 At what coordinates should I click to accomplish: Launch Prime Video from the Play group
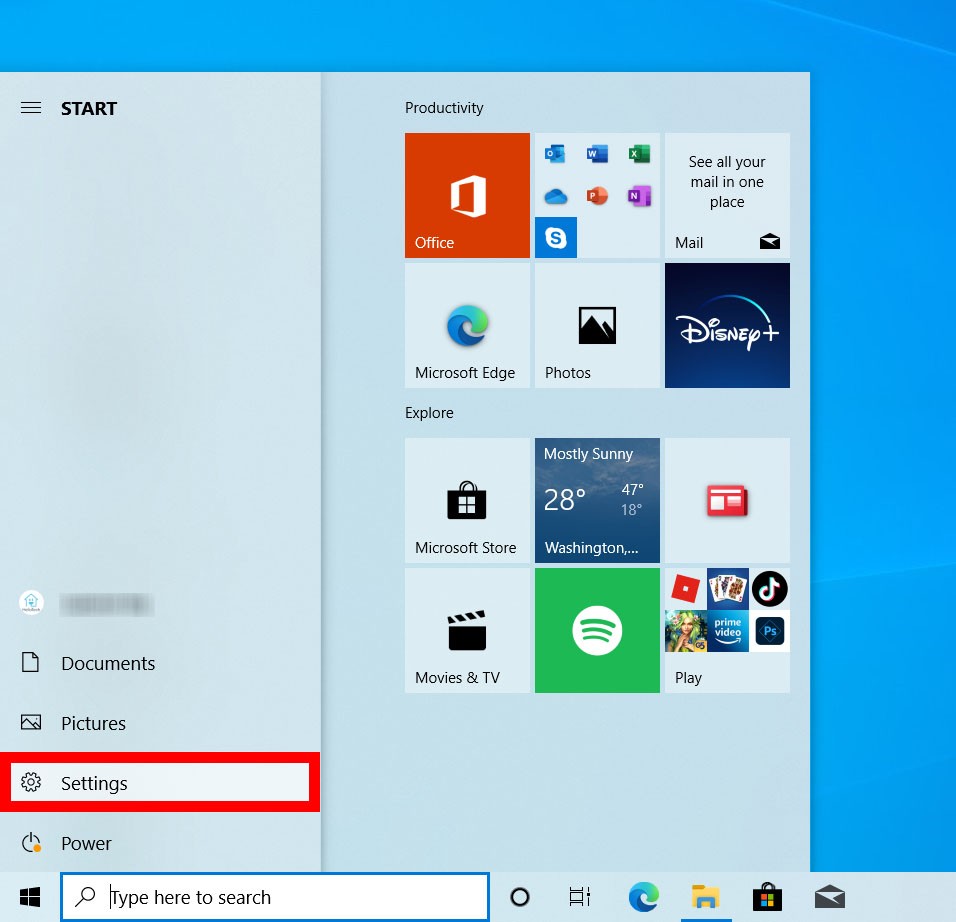coord(726,631)
